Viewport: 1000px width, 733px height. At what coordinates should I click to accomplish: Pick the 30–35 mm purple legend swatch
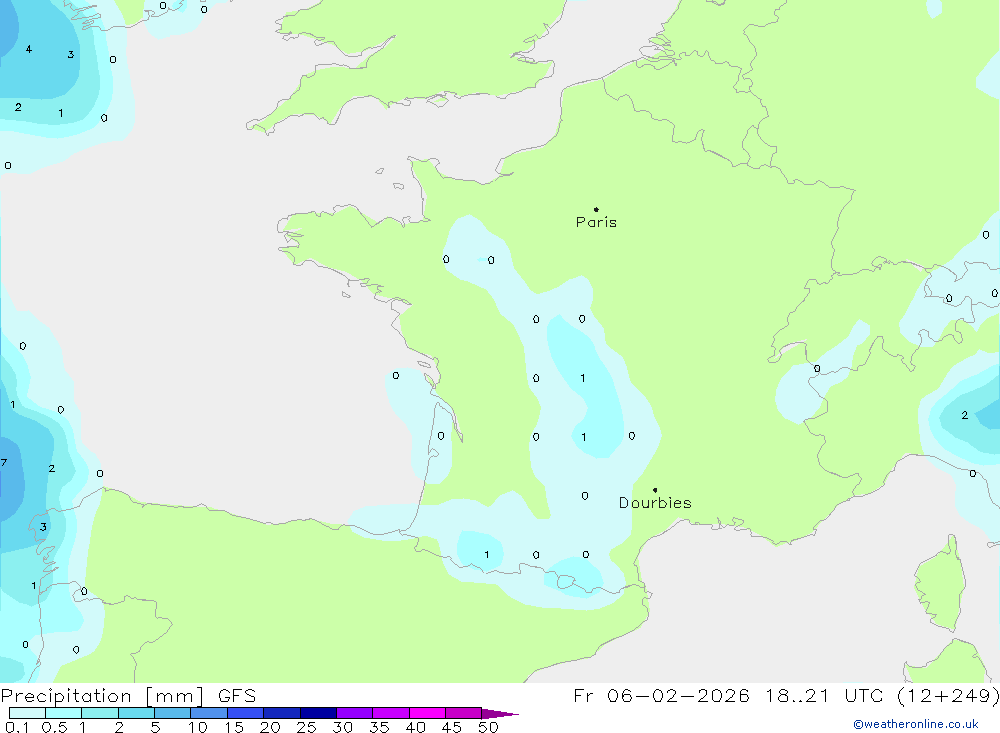[355, 713]
